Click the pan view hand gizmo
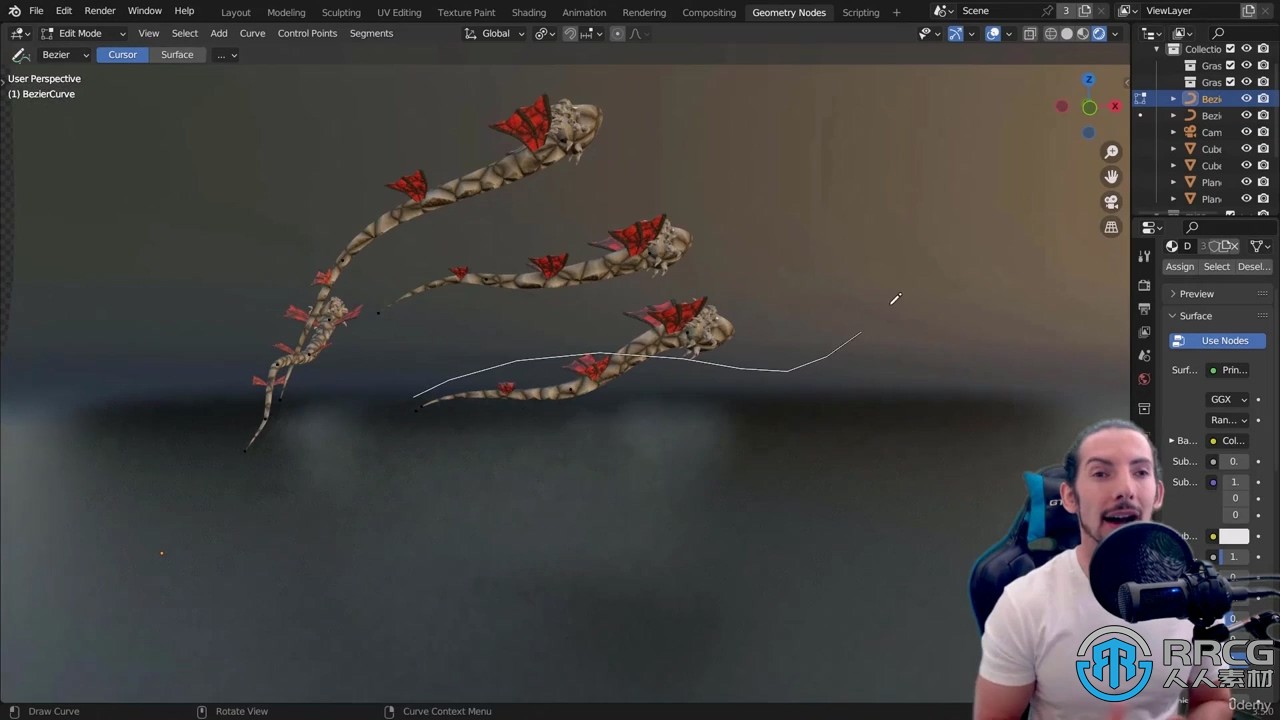1280x720 pixels. [x=1111, y=177]
